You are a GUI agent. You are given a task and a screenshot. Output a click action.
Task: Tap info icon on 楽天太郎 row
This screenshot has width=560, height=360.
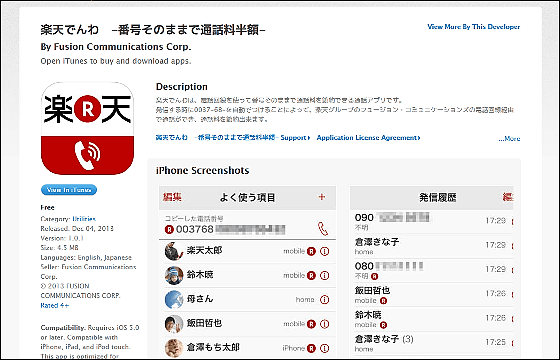coord(324,251)
